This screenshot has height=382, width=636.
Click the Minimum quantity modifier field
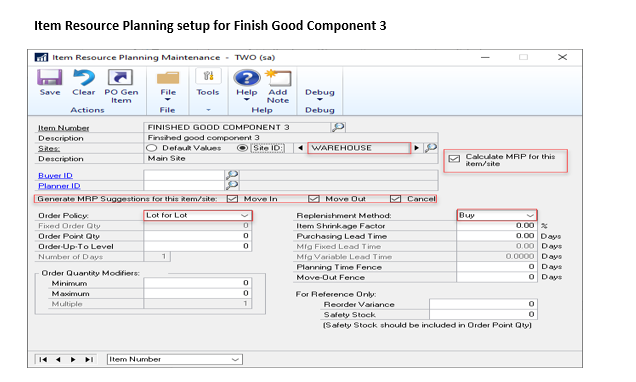198,283
